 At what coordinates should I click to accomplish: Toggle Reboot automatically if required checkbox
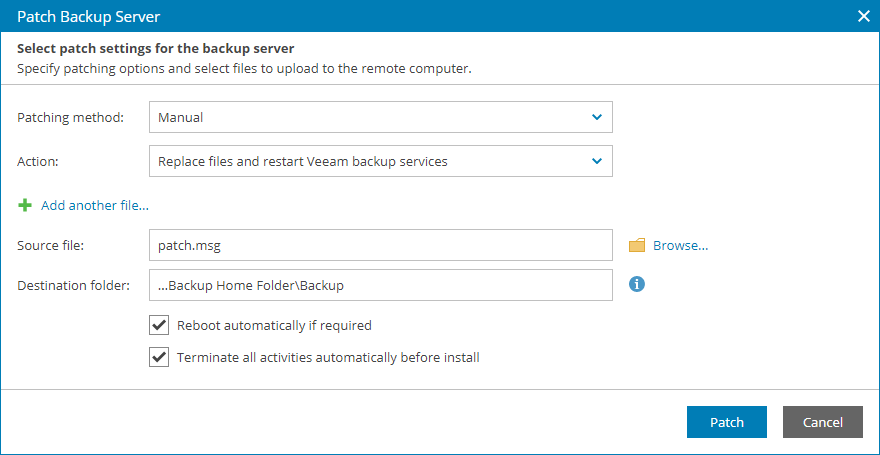click(159, 325)
